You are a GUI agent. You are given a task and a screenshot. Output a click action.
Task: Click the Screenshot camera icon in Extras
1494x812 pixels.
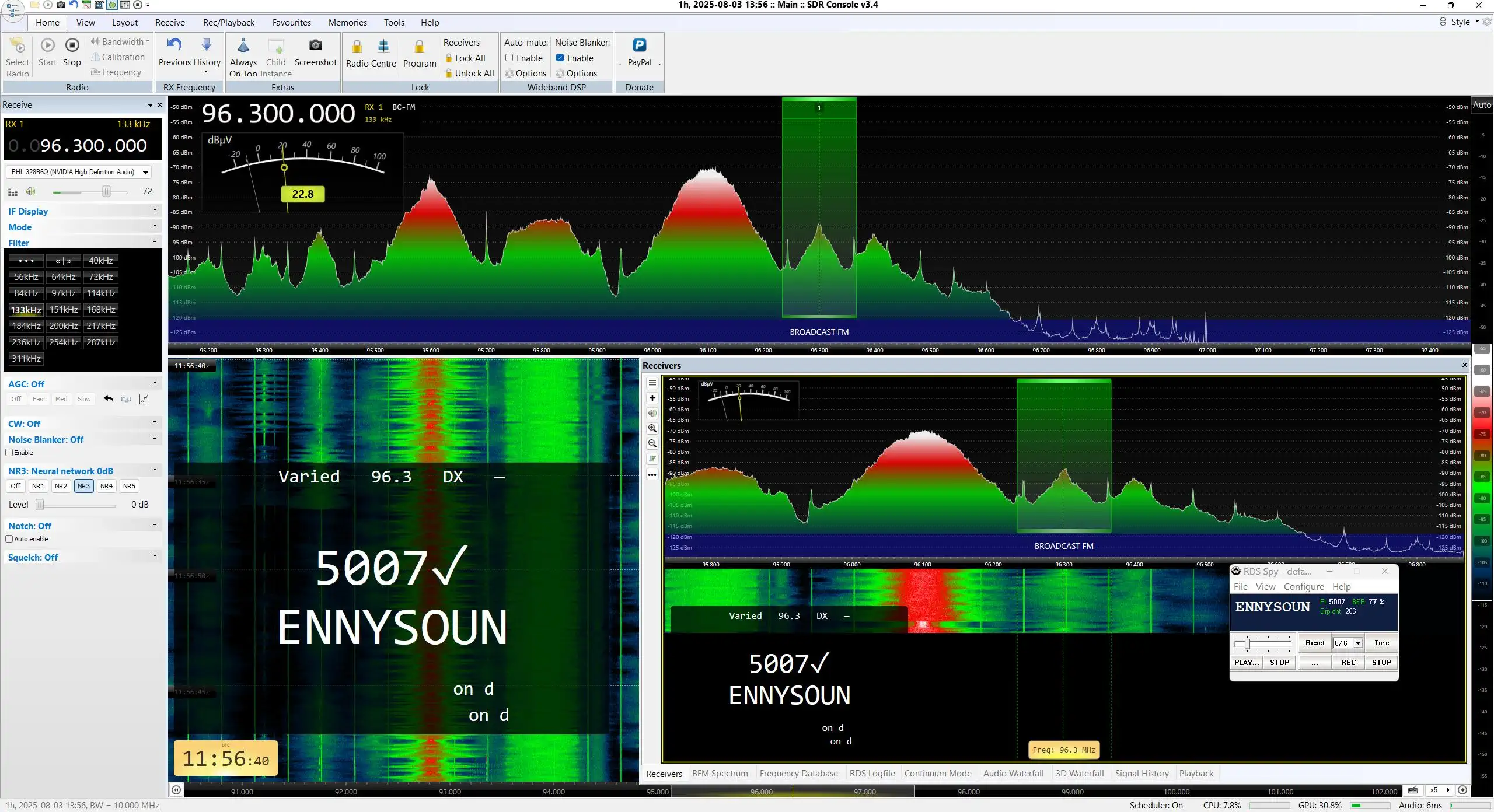tap(315, 45)
